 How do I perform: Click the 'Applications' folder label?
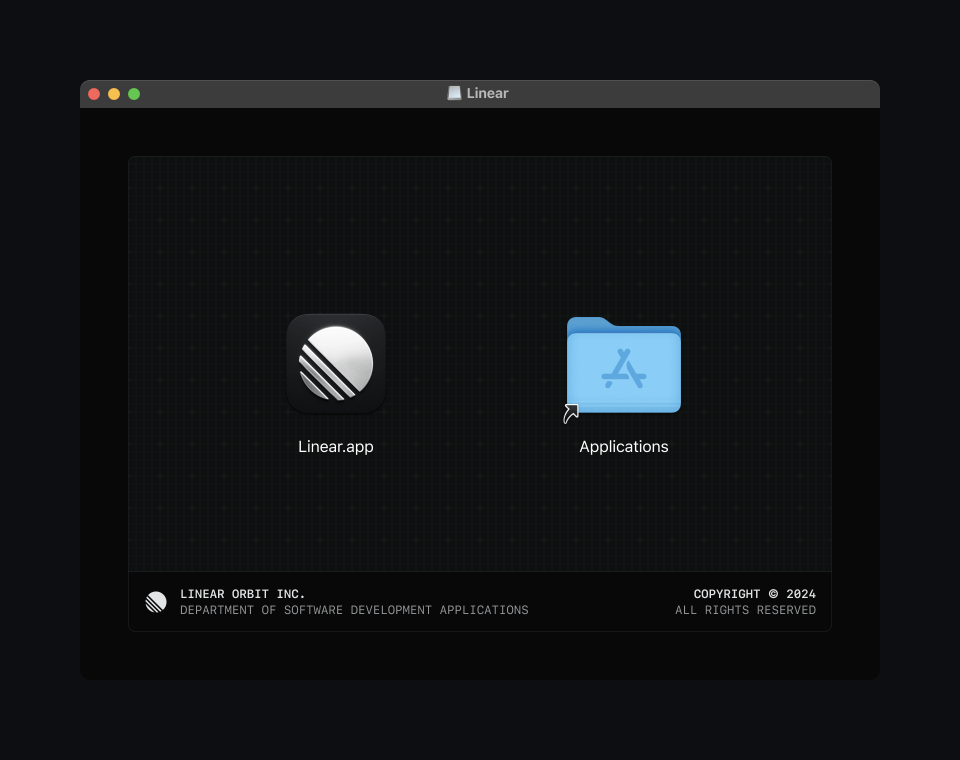coord(624,447)
